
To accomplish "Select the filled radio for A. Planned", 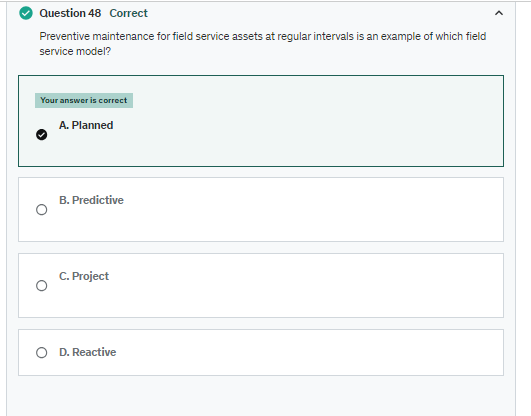I will pyautogui.click(x=42, y=134).
